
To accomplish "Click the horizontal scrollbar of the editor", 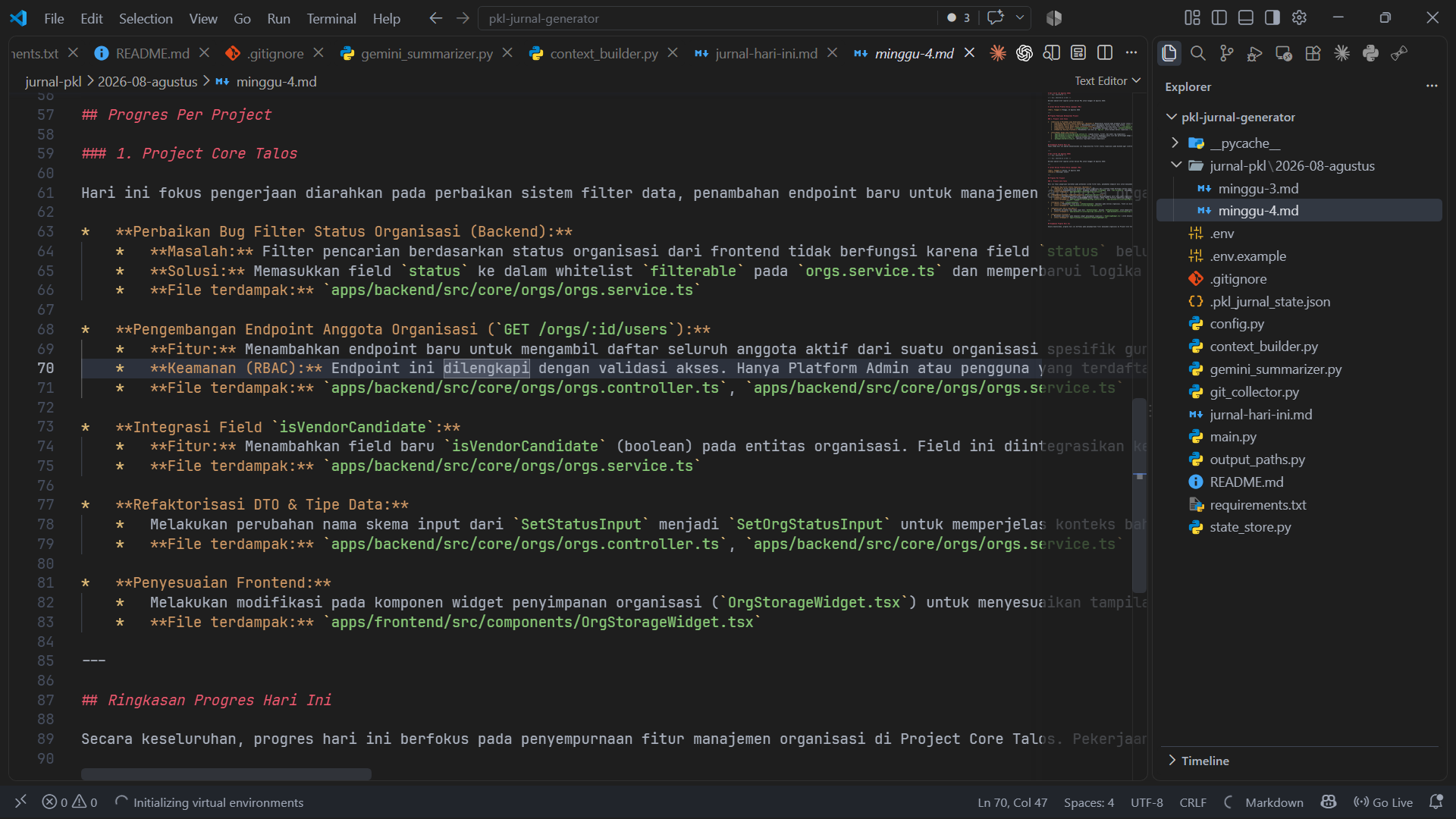I will click(226, 774).
